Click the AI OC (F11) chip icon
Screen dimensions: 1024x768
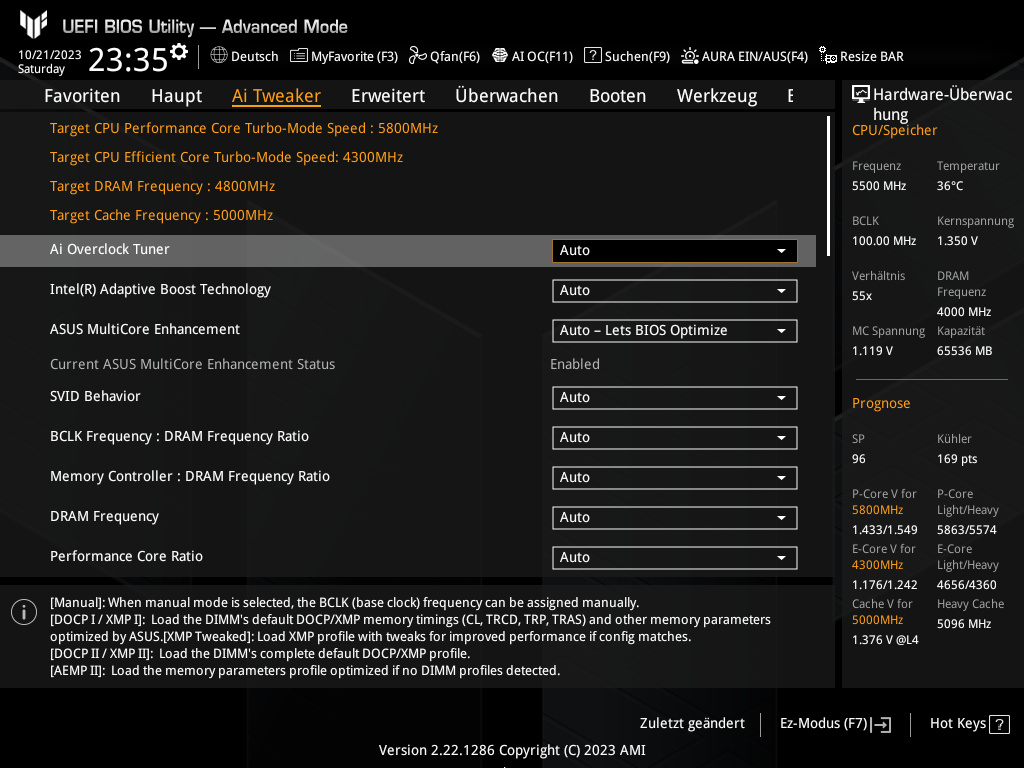coord(500,56)
